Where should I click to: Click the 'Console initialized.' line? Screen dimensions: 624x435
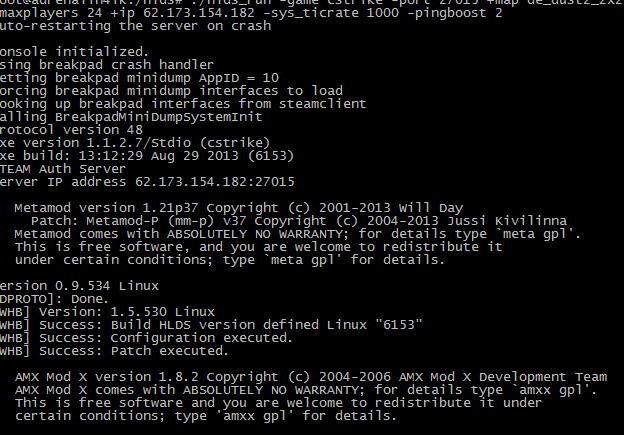tap(74, 52)
